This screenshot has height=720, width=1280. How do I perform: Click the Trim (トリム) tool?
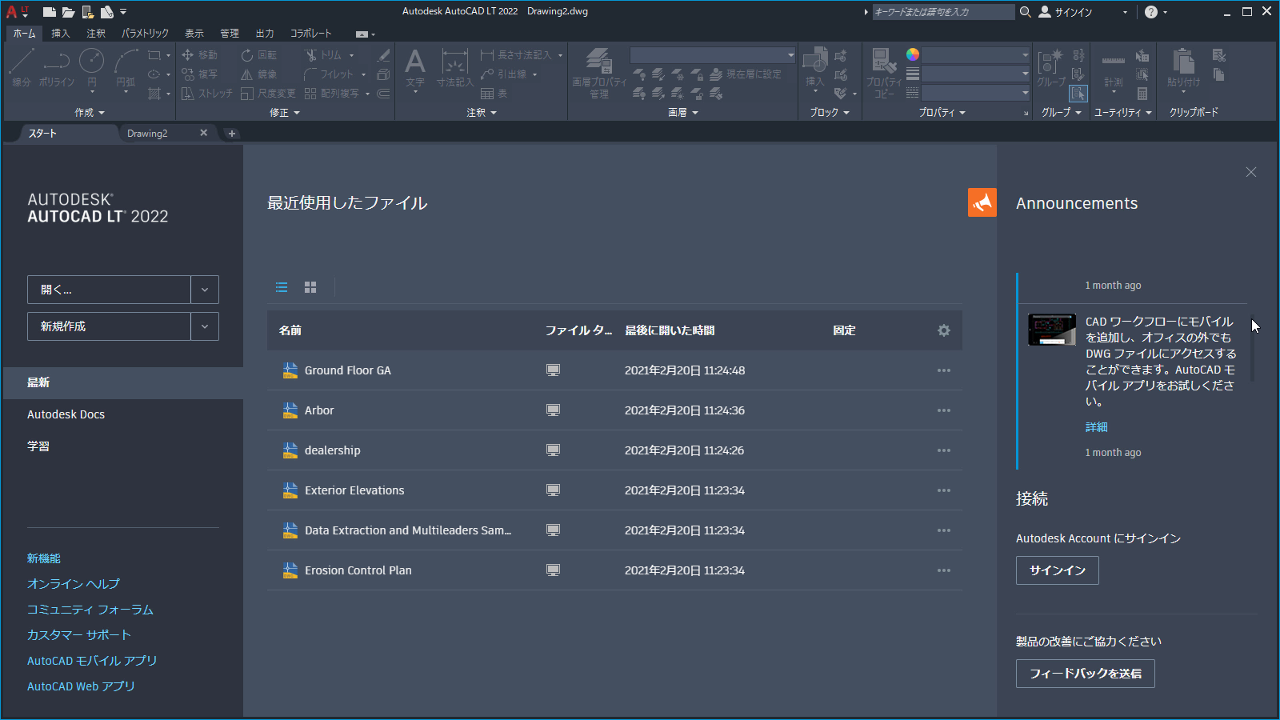[323, 55]
